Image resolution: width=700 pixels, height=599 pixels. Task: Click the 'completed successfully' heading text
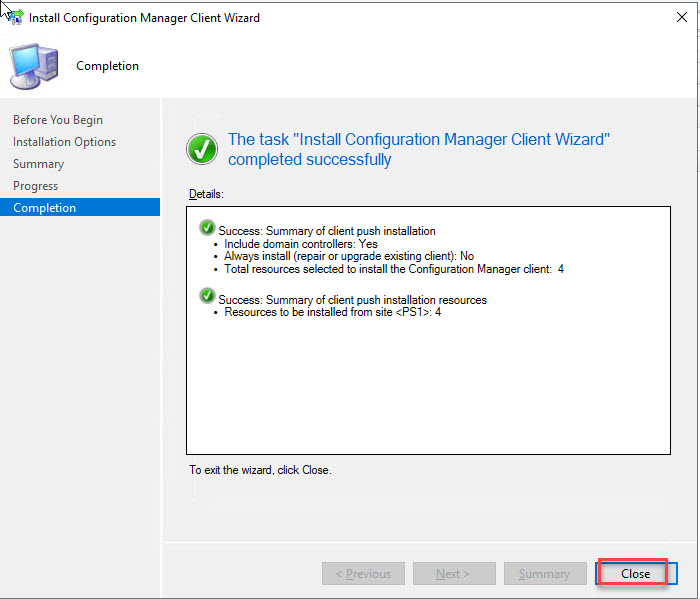click(x=310, y=160)
